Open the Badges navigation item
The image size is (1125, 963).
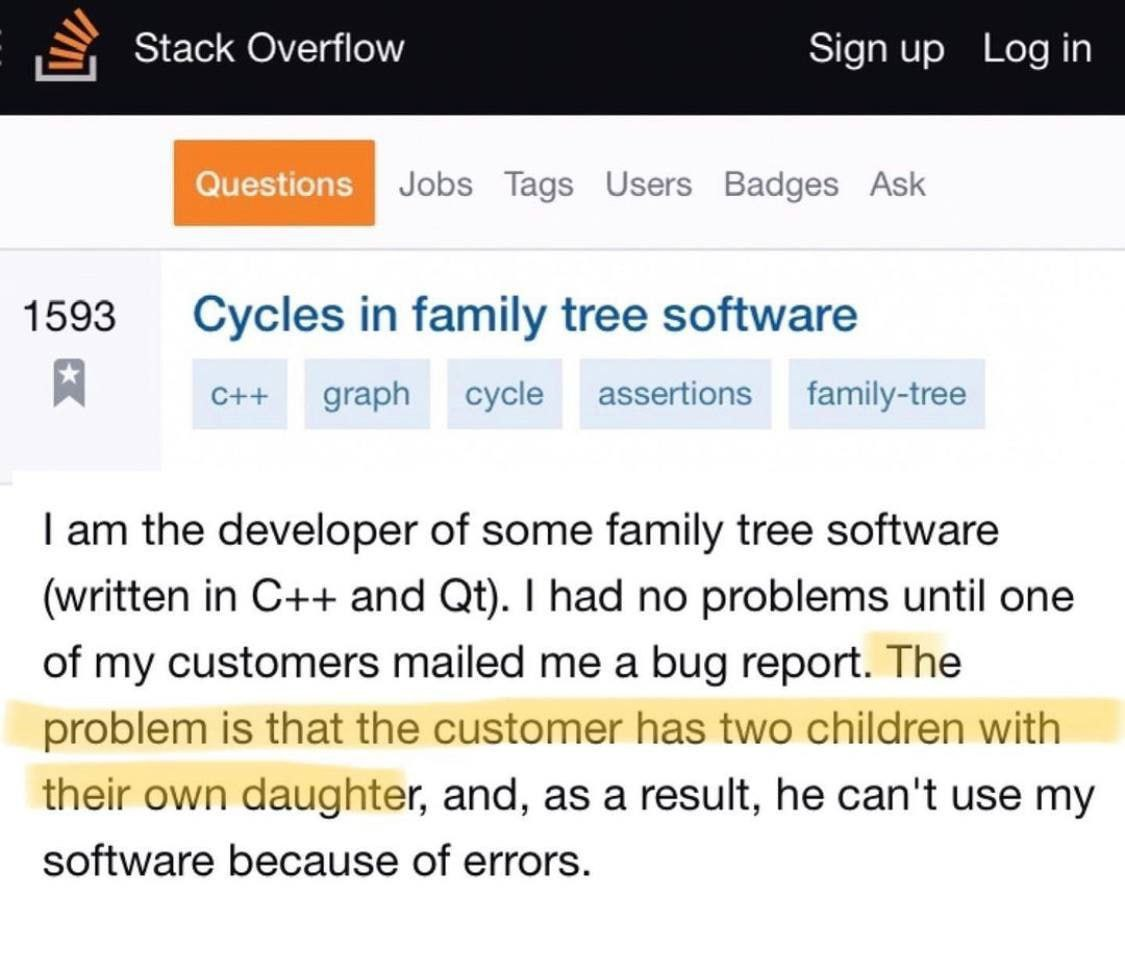(x=781, y=185)
